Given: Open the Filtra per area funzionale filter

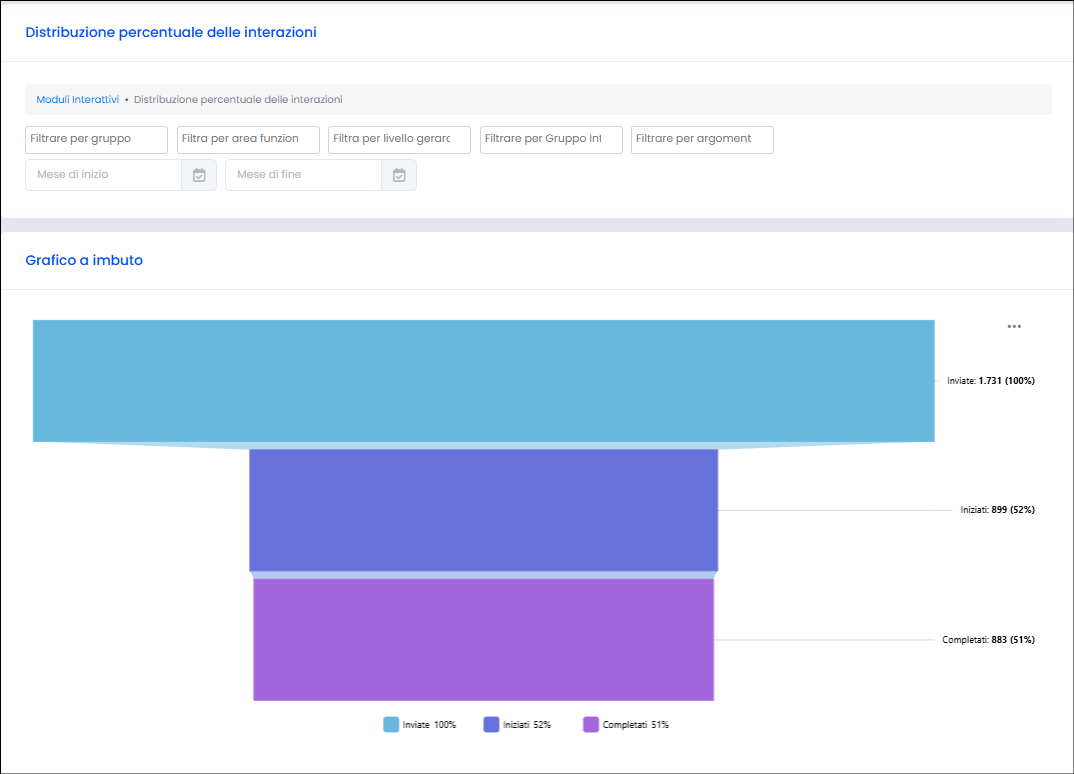Looking at the screenshot, I should pyautogui.click(x=248, y=140).
